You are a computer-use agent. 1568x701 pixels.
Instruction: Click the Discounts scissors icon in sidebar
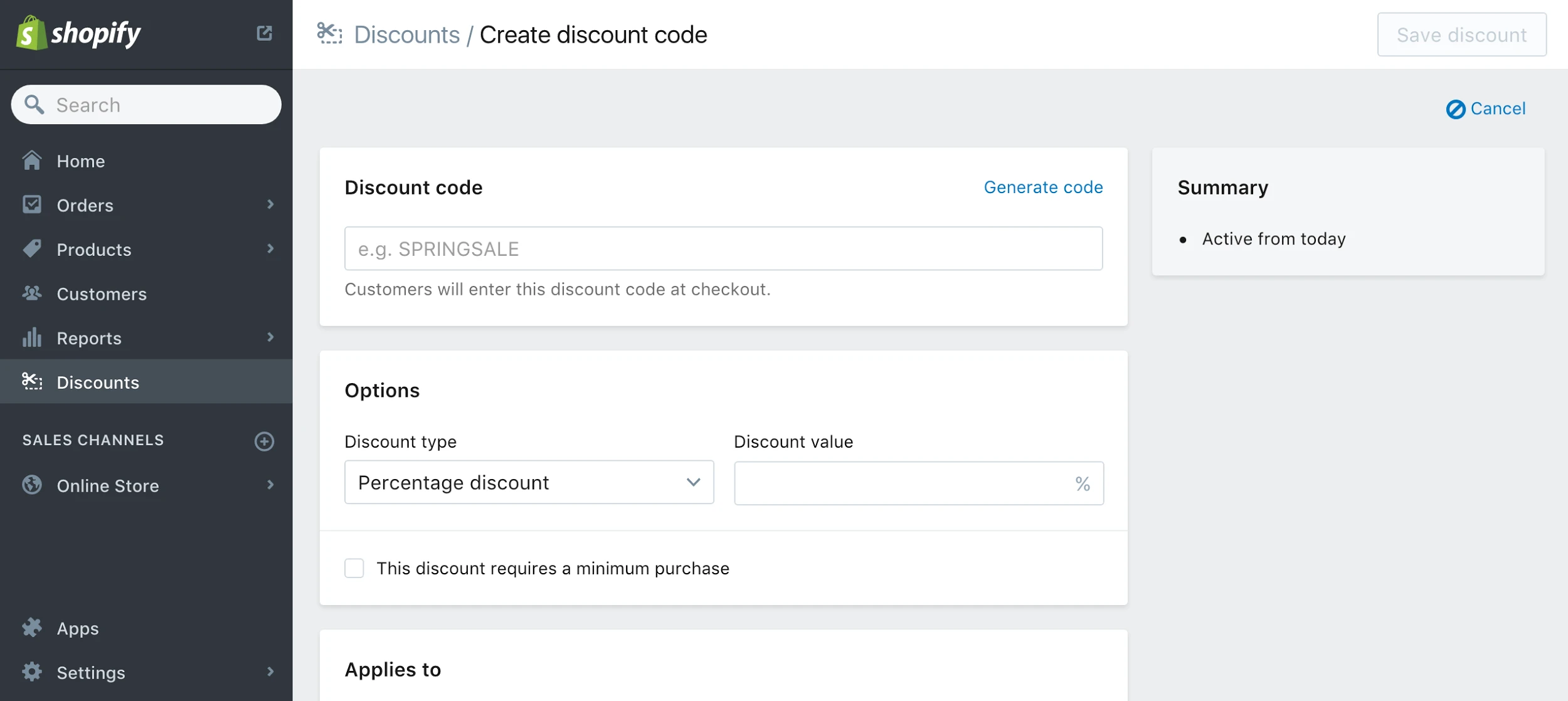click(32, 381)
